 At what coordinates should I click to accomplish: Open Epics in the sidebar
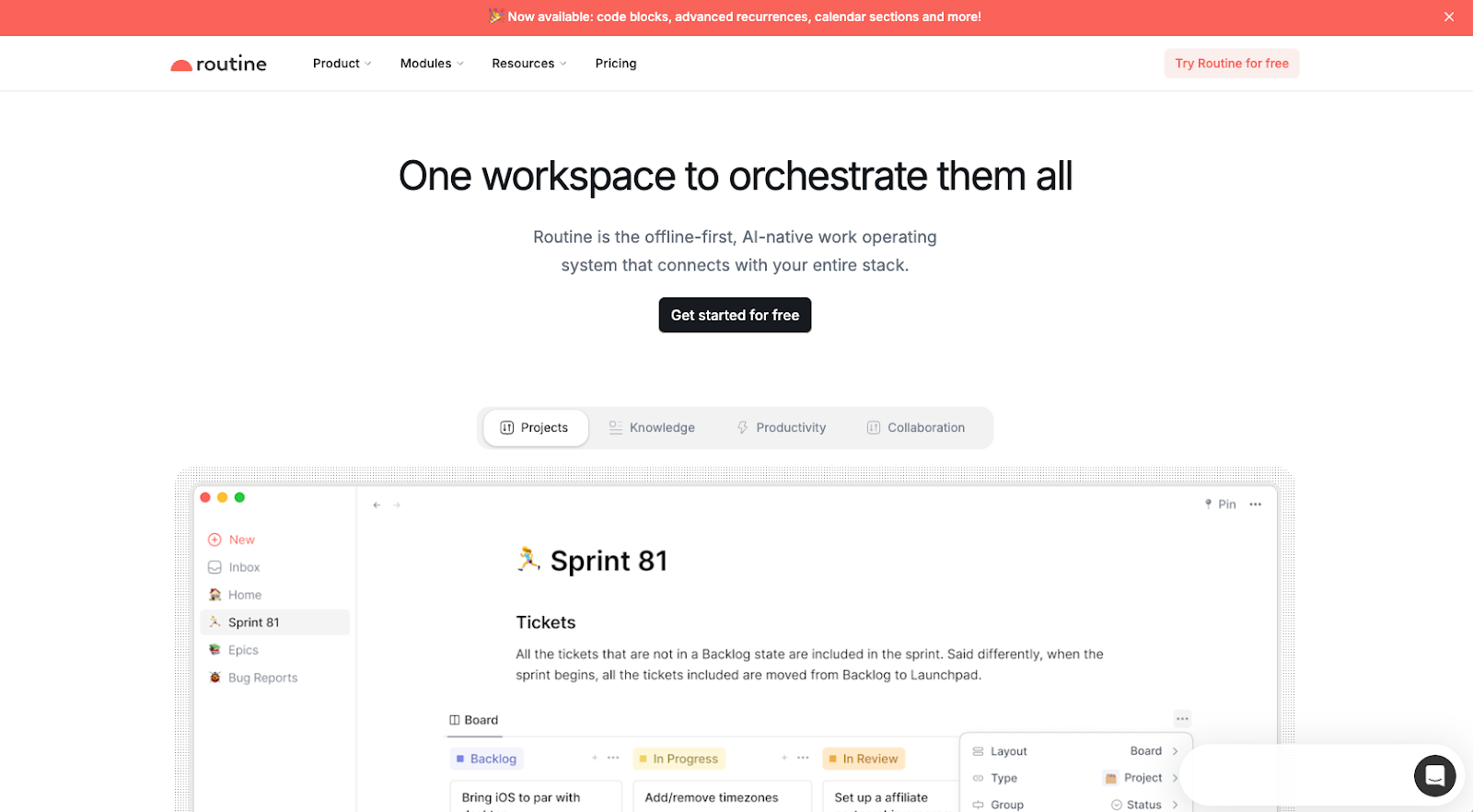(x=234, y=650)
